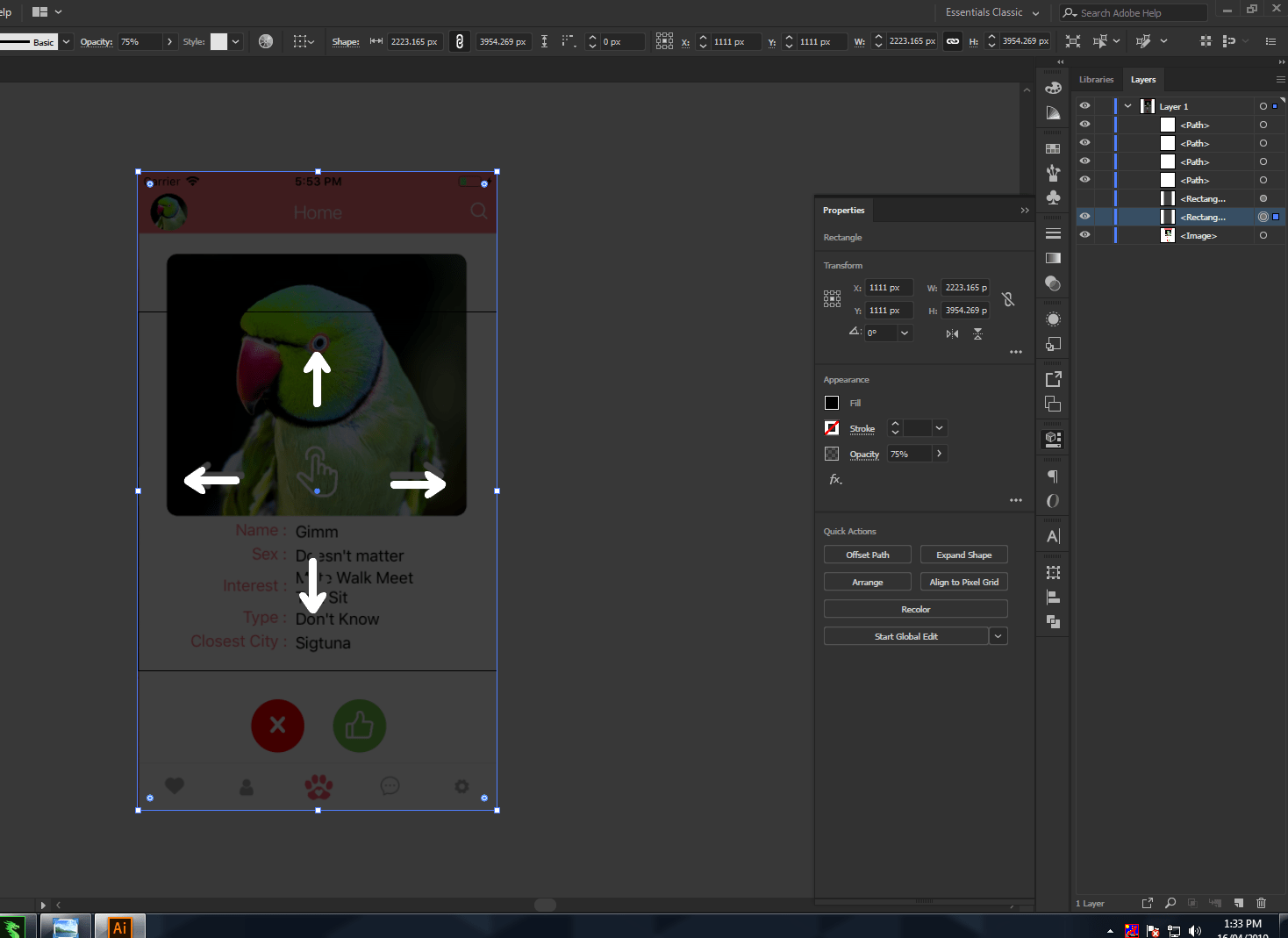
Task: Switch to the Libraries tab
Action: click(x=1096, y=79)
